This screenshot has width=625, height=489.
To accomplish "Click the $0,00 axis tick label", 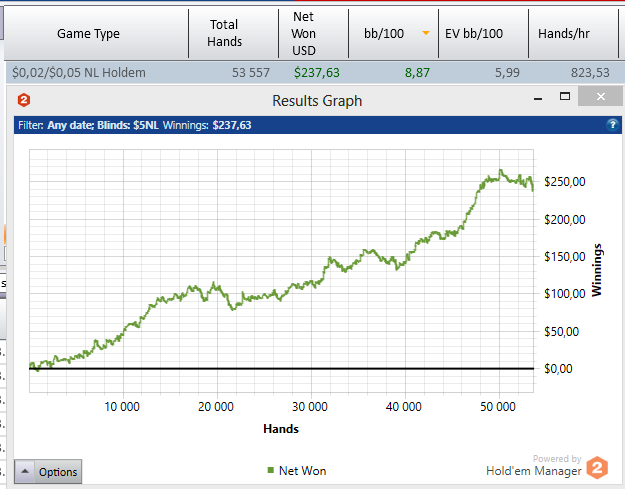I will coord(558,369).
